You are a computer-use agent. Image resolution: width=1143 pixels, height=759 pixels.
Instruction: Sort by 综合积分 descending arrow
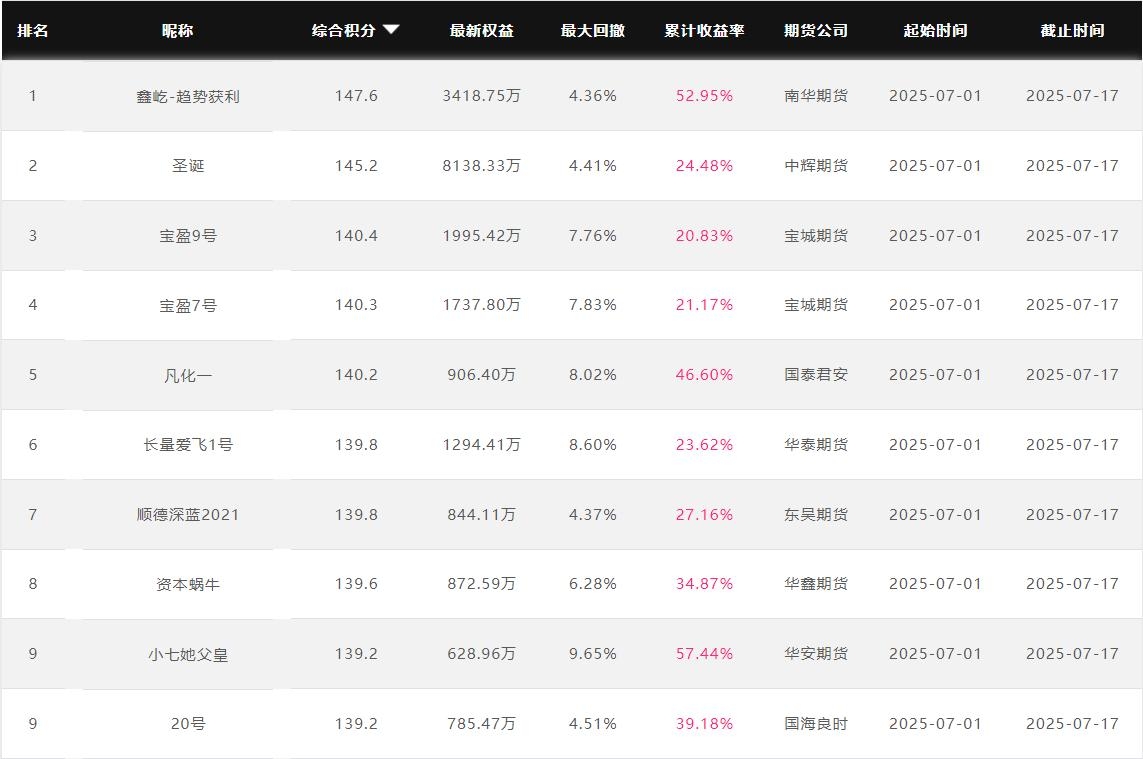tap(391, 30)
